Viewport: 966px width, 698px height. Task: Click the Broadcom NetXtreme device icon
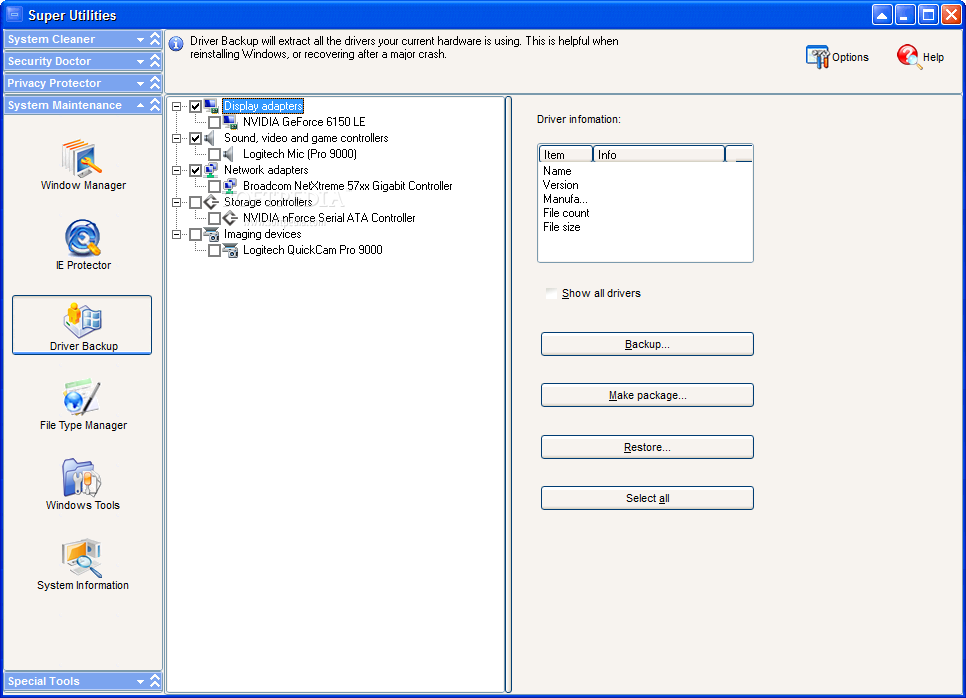click(x=230, y=186)
